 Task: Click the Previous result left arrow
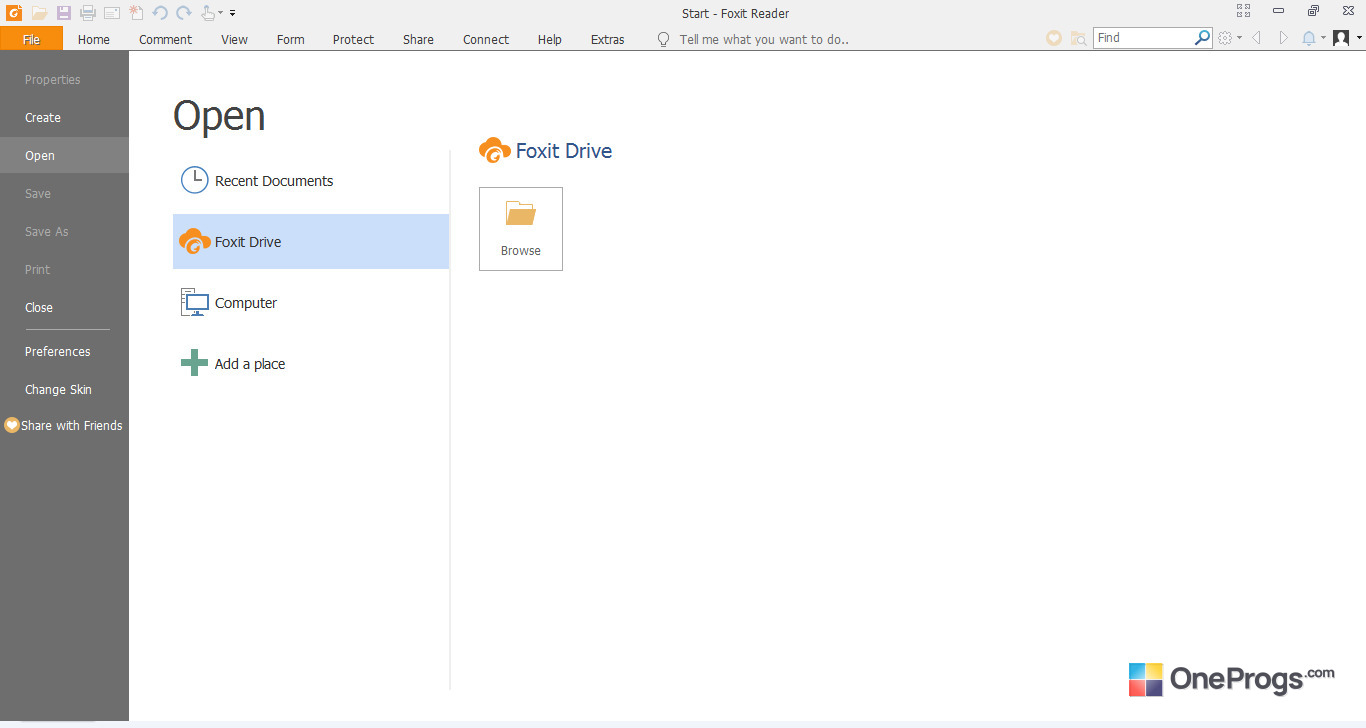[x=1256, y=38]
